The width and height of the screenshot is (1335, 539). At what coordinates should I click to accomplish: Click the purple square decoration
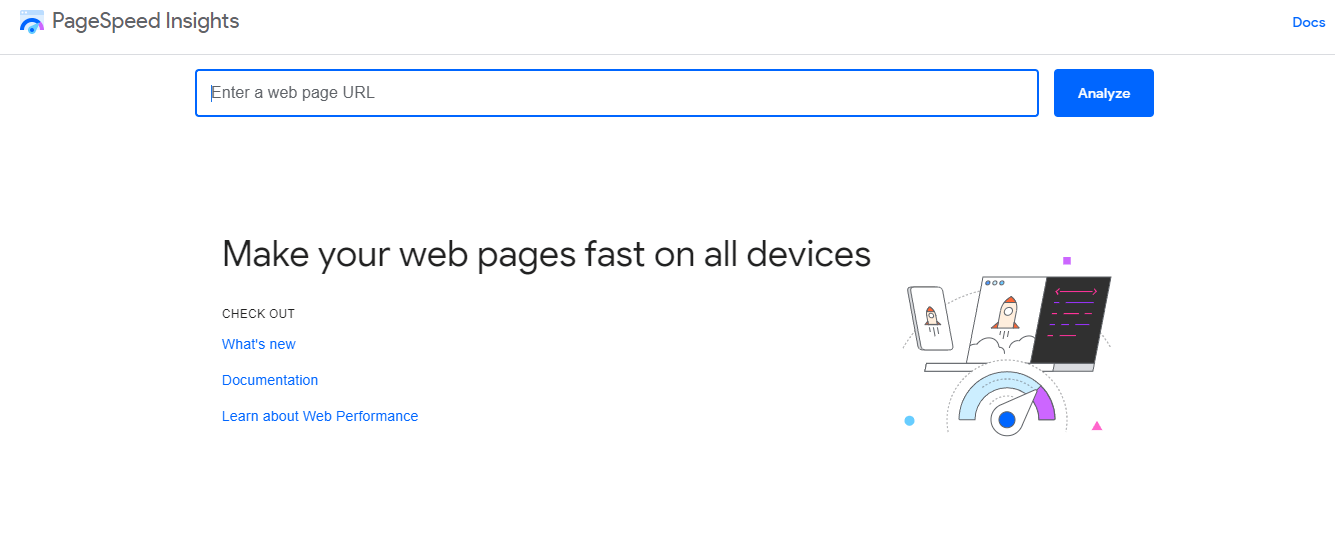(x=1067, y=260)
